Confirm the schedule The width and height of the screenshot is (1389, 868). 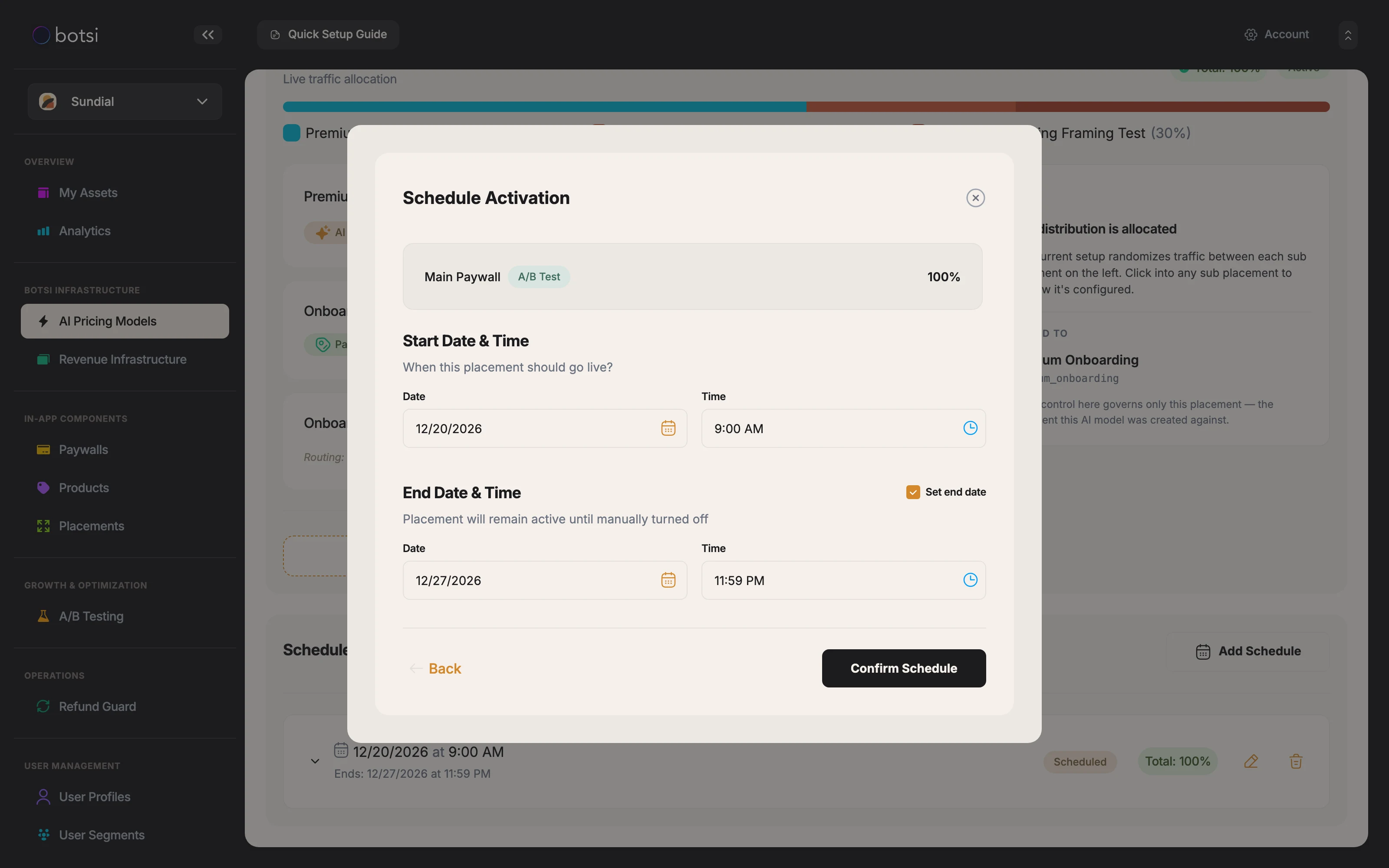(903, 668)
